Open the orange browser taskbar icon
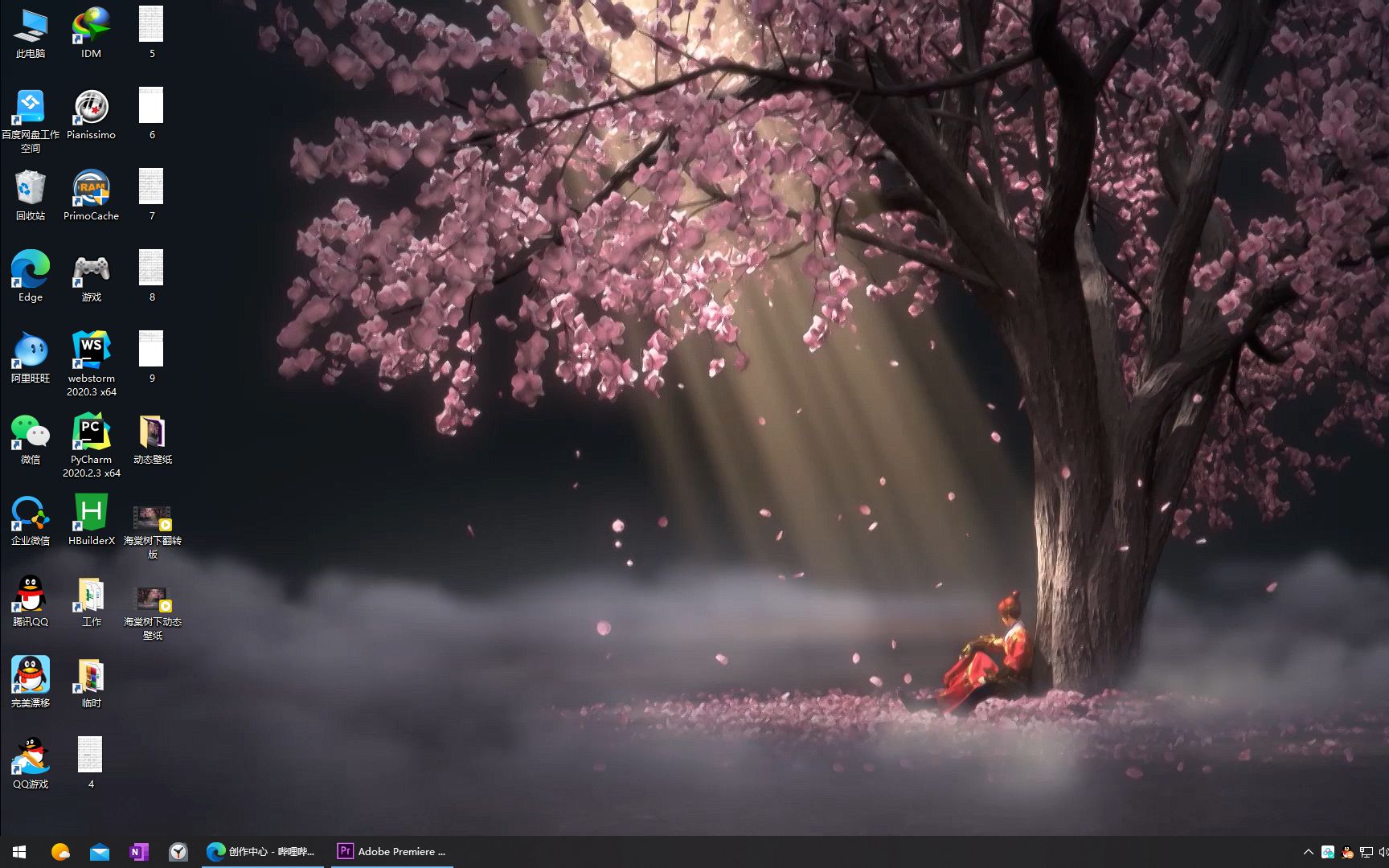Viewport: 1389px width, 868px height. [x=60, y=852]
